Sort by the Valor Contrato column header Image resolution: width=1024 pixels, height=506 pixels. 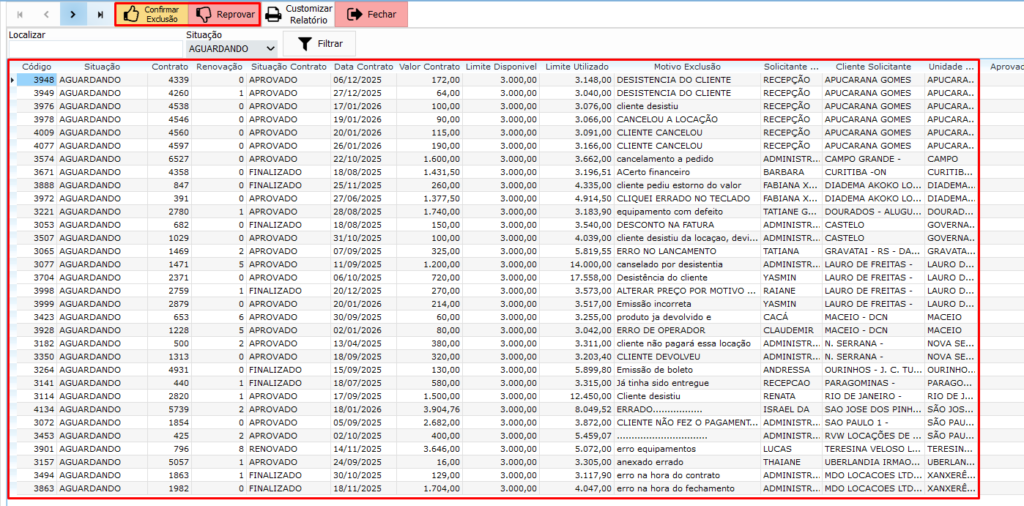(429, 66)
